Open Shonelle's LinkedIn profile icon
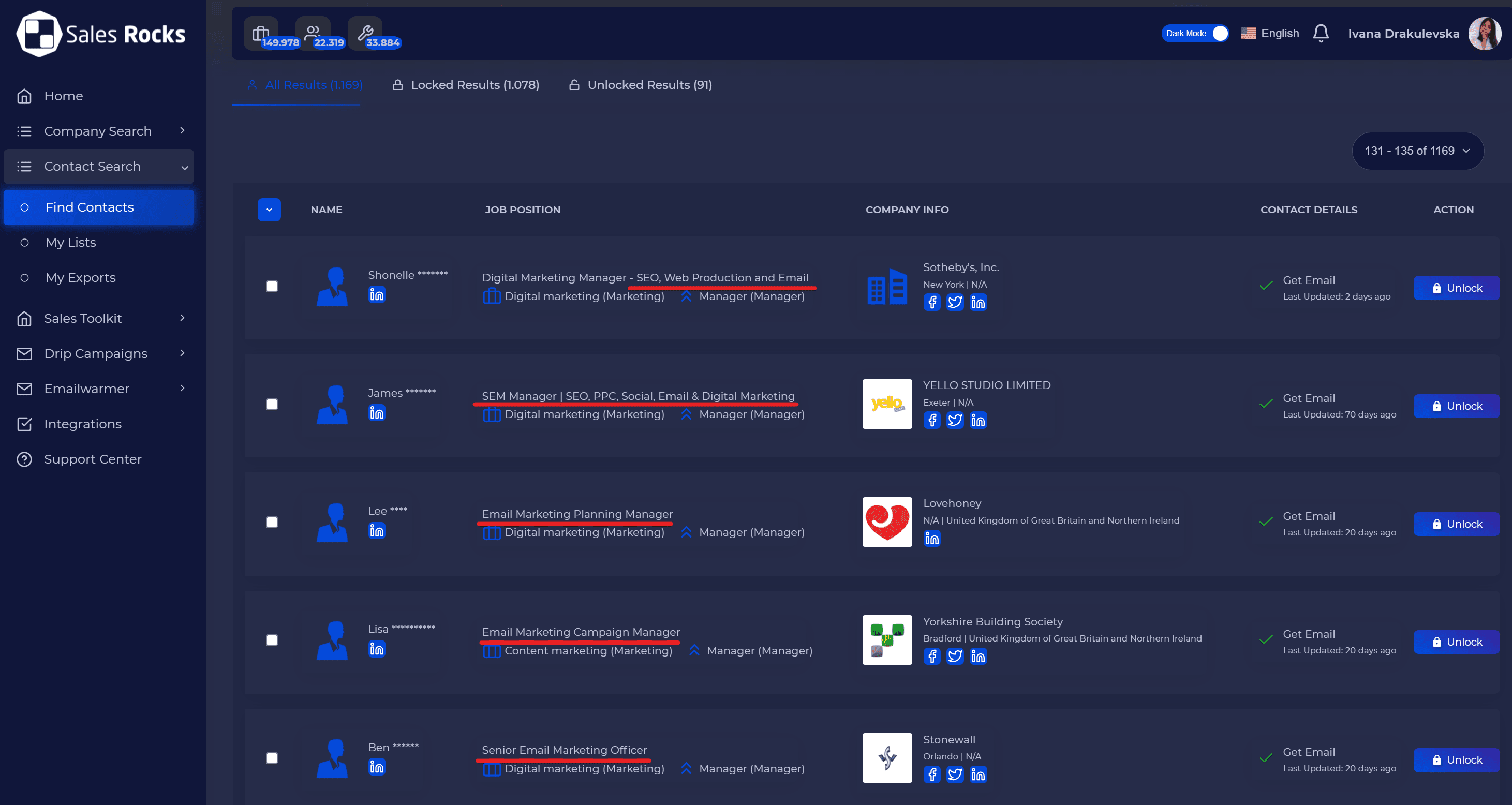Screen dimensions: 1512x805 [377, 294]
